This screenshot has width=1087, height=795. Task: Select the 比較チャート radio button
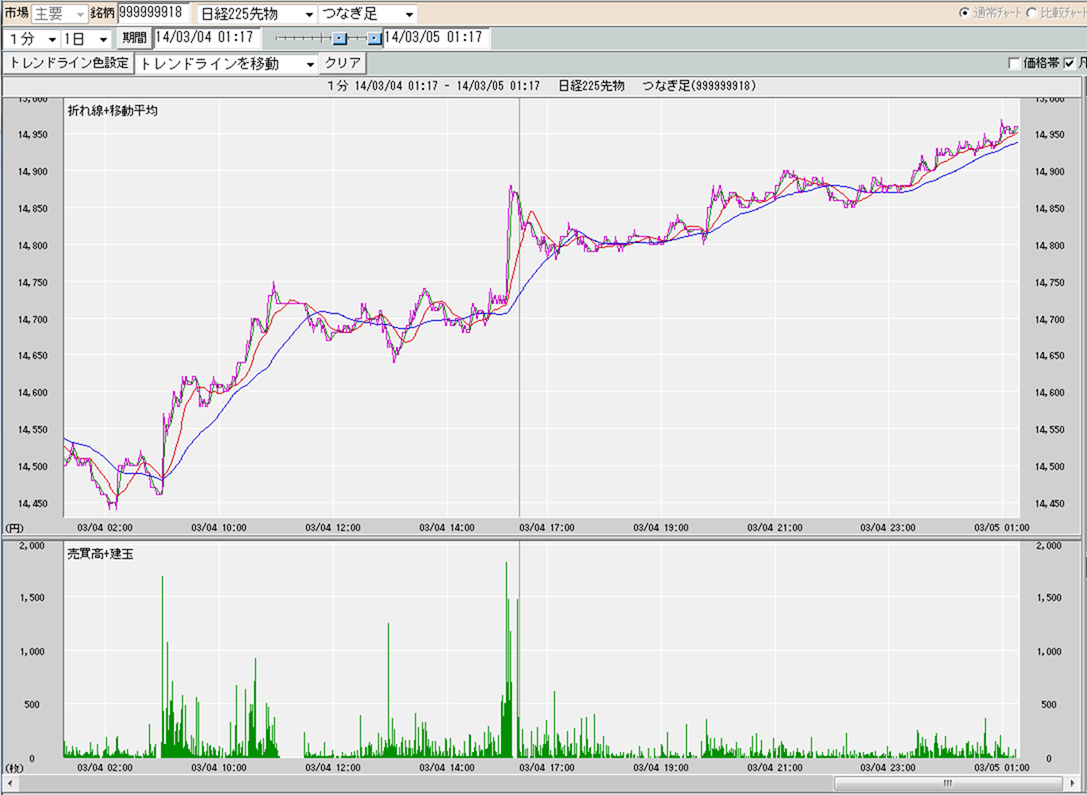pos(1031,13)
